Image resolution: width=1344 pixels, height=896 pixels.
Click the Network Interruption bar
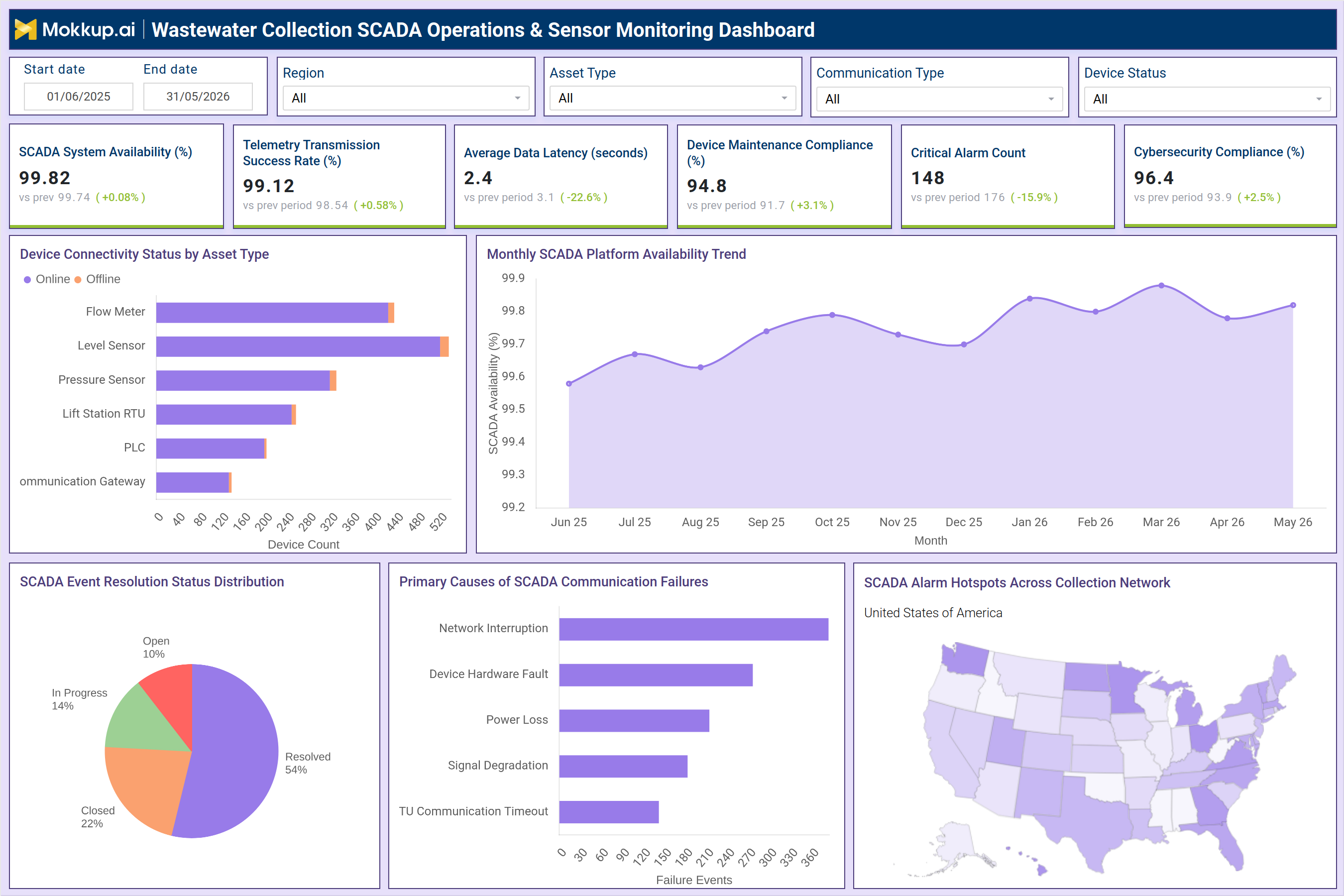694,629
